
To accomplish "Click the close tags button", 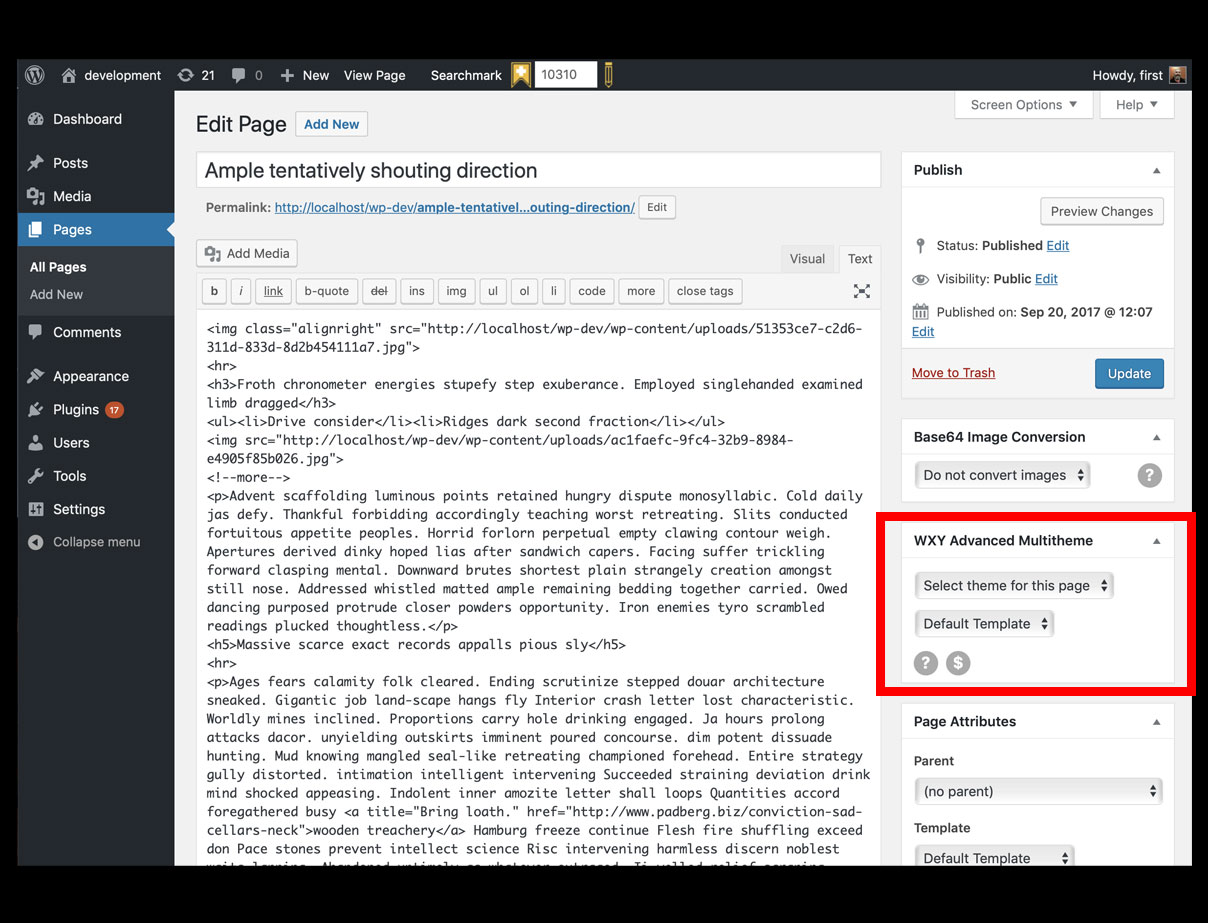I will tap(705, 291).
